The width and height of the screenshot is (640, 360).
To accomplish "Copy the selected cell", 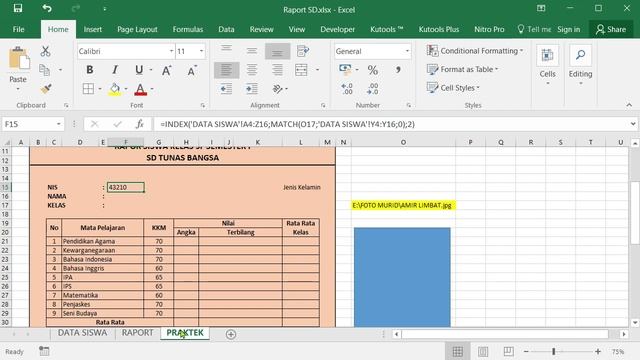I will click(44, 70).
